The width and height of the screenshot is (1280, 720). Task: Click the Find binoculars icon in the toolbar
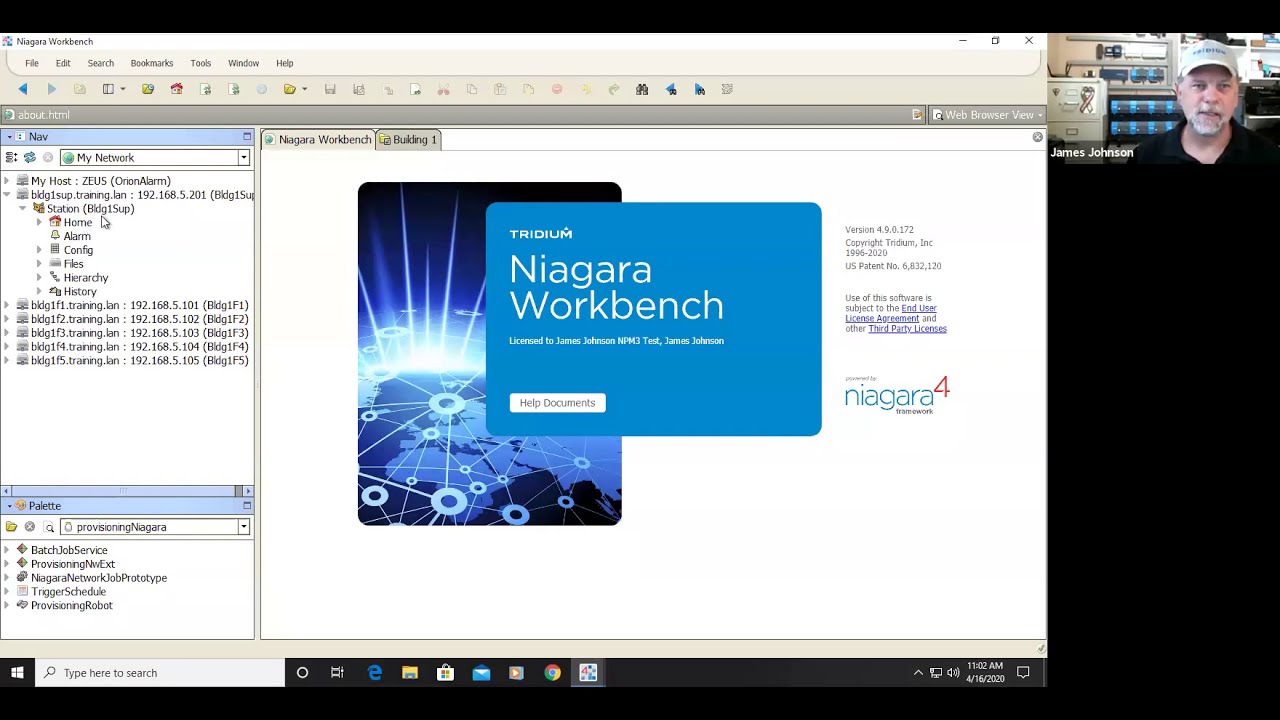(642, 89)
